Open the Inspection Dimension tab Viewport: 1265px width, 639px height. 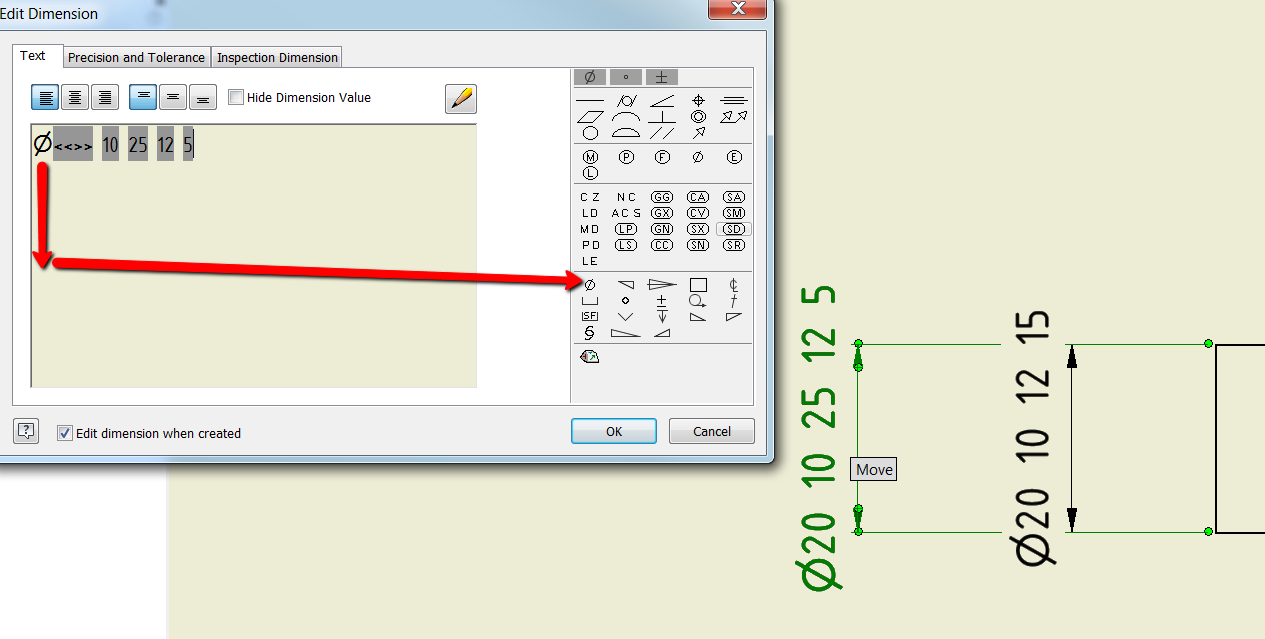(276, 57)
